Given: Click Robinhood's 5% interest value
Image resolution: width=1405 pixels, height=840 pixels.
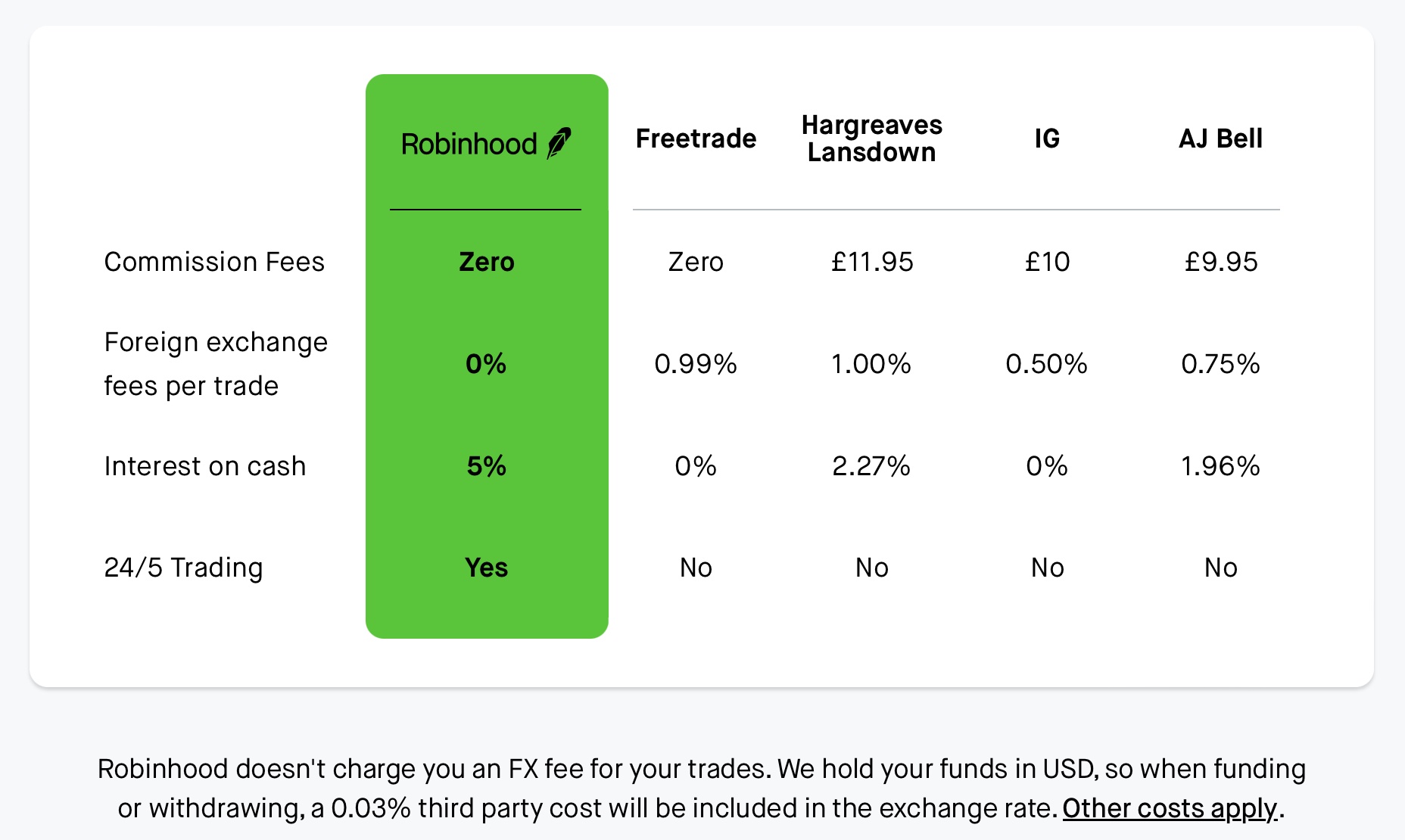Looking at the screenshot, I should pyautogui.click(x=487, y=466).
